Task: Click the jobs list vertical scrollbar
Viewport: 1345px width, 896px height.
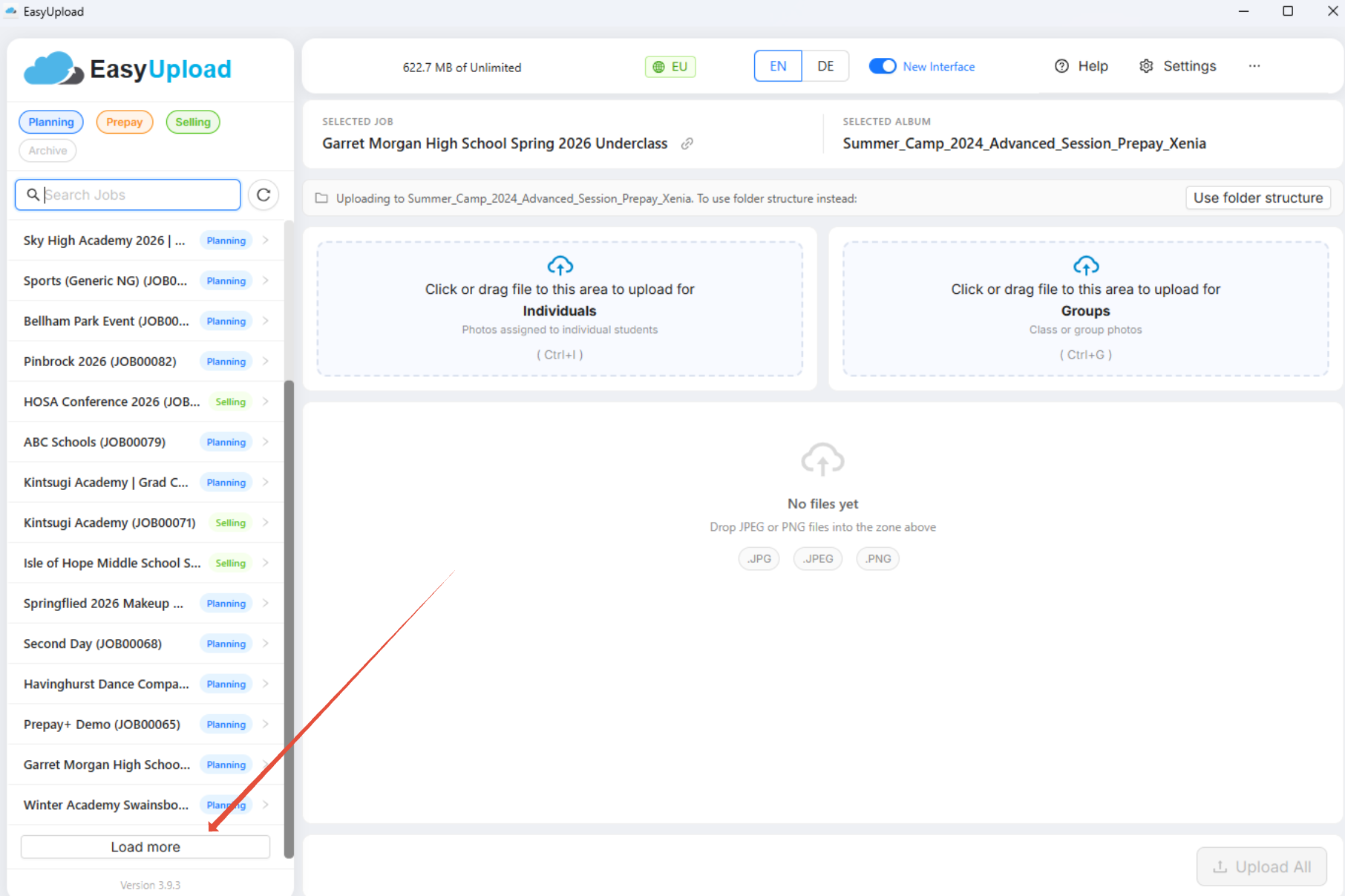Action: point(289,619)
